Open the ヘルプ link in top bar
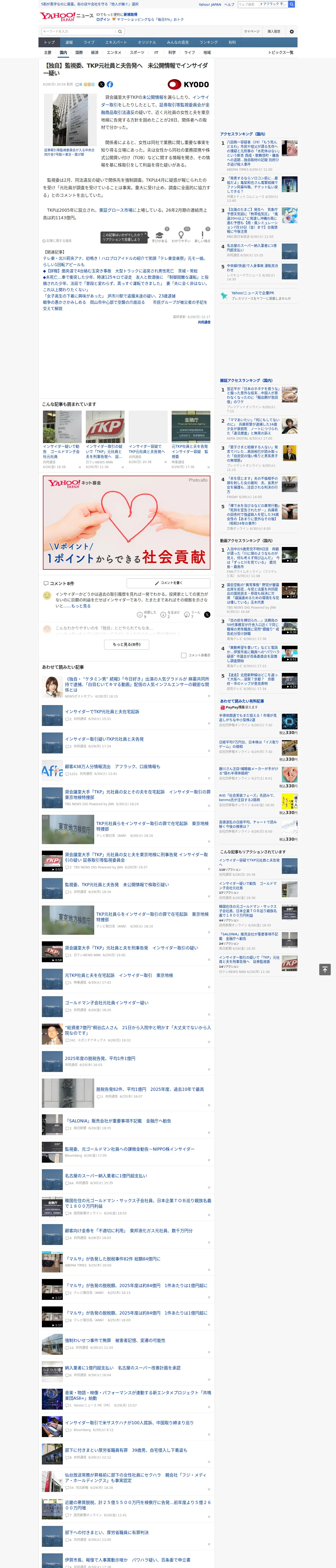This screenshot has width=336, height=1568. (x=229, y=4)
